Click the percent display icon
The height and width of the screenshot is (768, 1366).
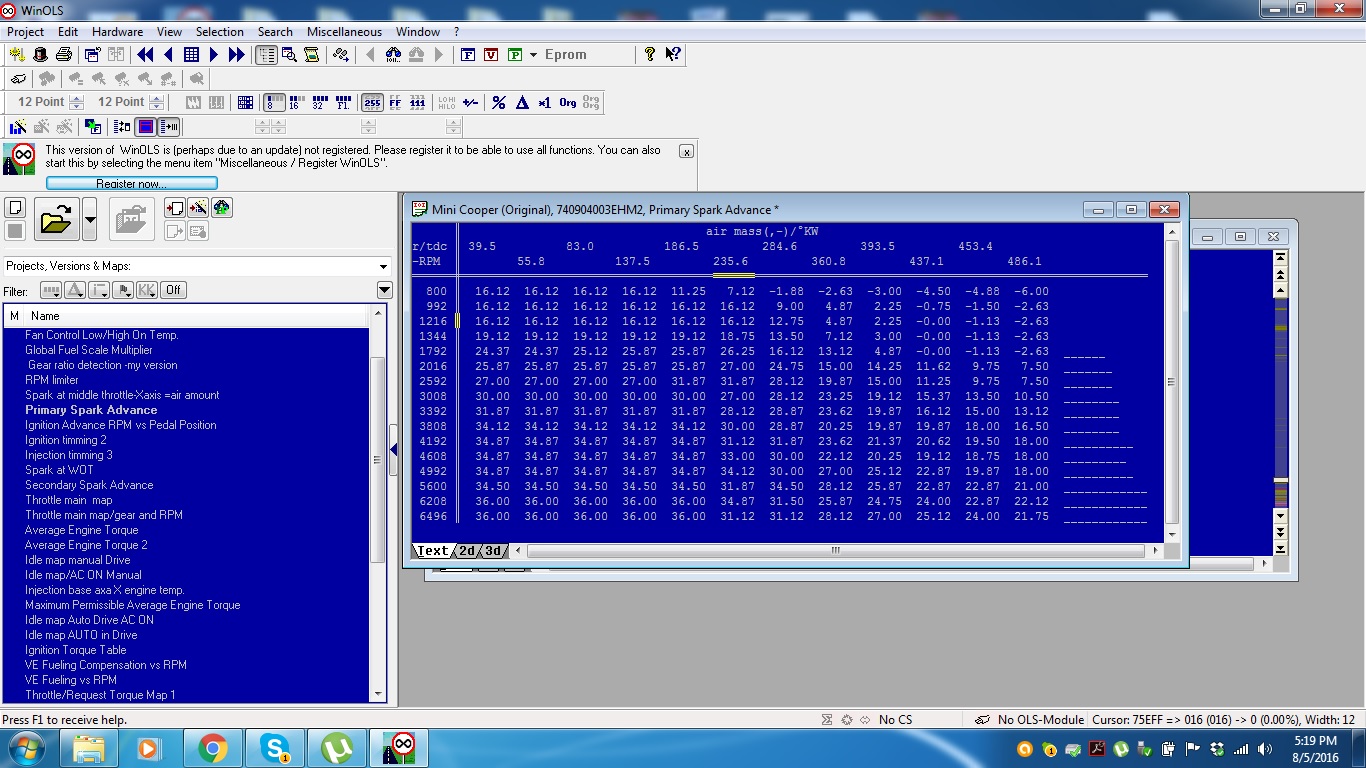498,102
